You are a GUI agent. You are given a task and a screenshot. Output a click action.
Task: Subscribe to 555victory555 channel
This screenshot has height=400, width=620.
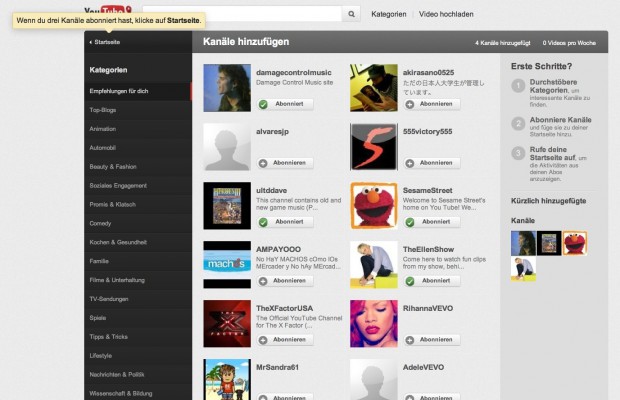point(432,163)
